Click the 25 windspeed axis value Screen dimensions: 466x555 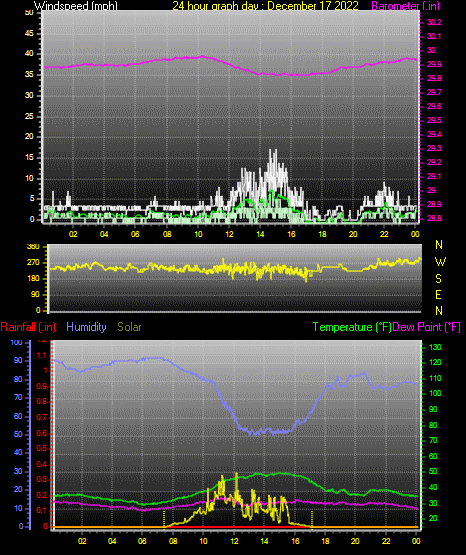click(x=29, y=116)
